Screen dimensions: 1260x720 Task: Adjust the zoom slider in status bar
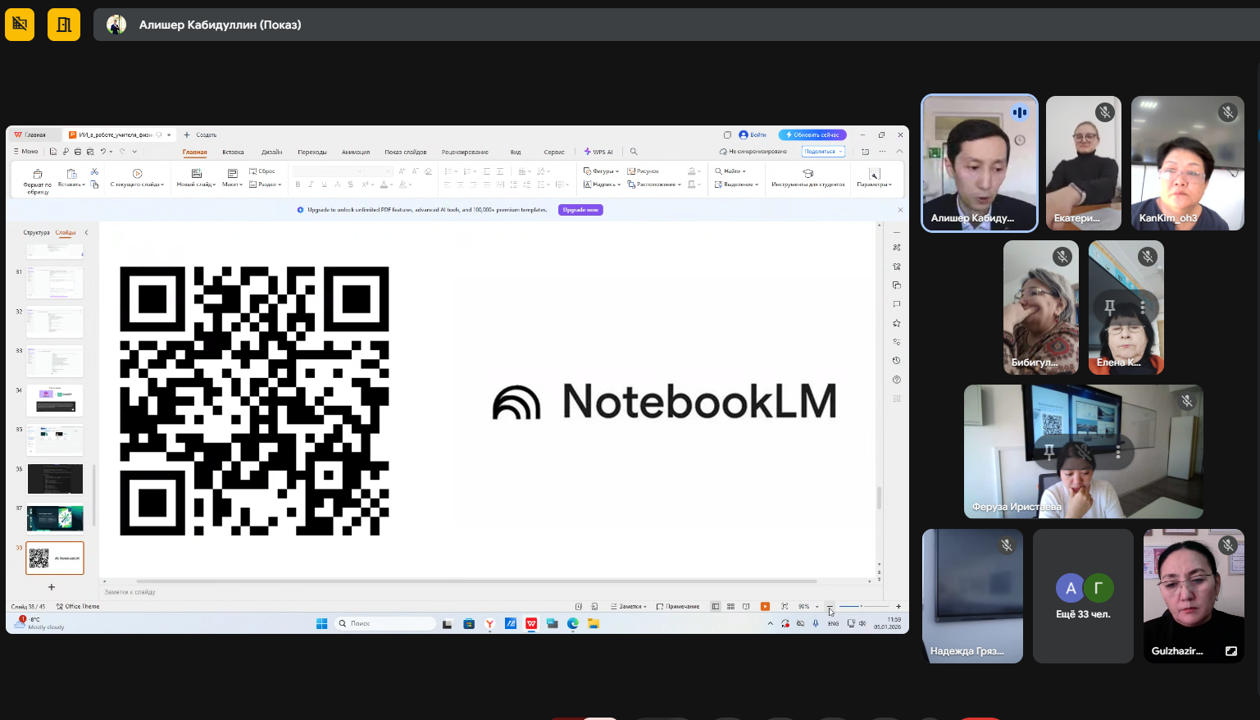pyautogui.click(x=862, y=607)
